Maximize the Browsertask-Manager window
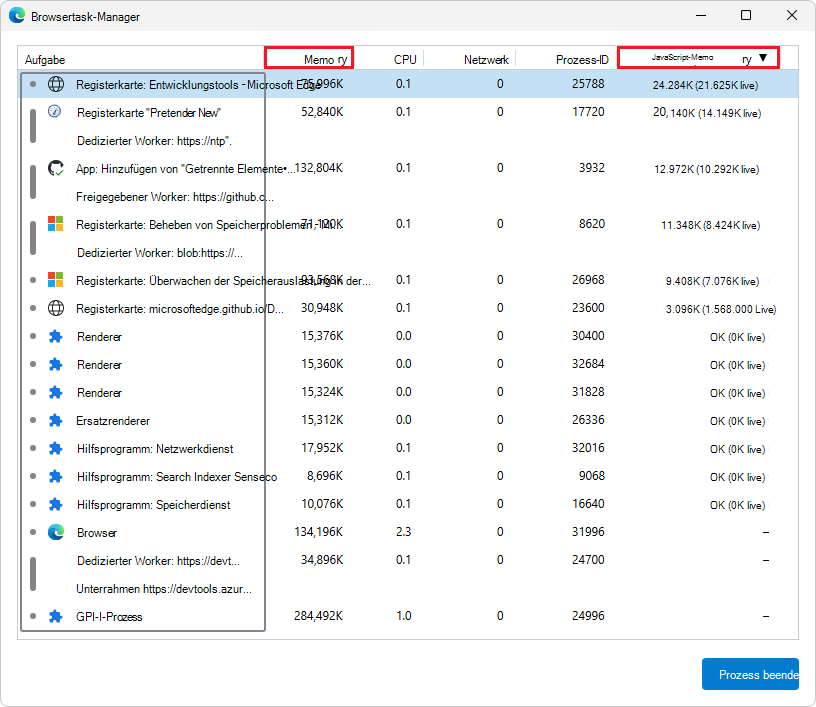 tap(746, 15)
